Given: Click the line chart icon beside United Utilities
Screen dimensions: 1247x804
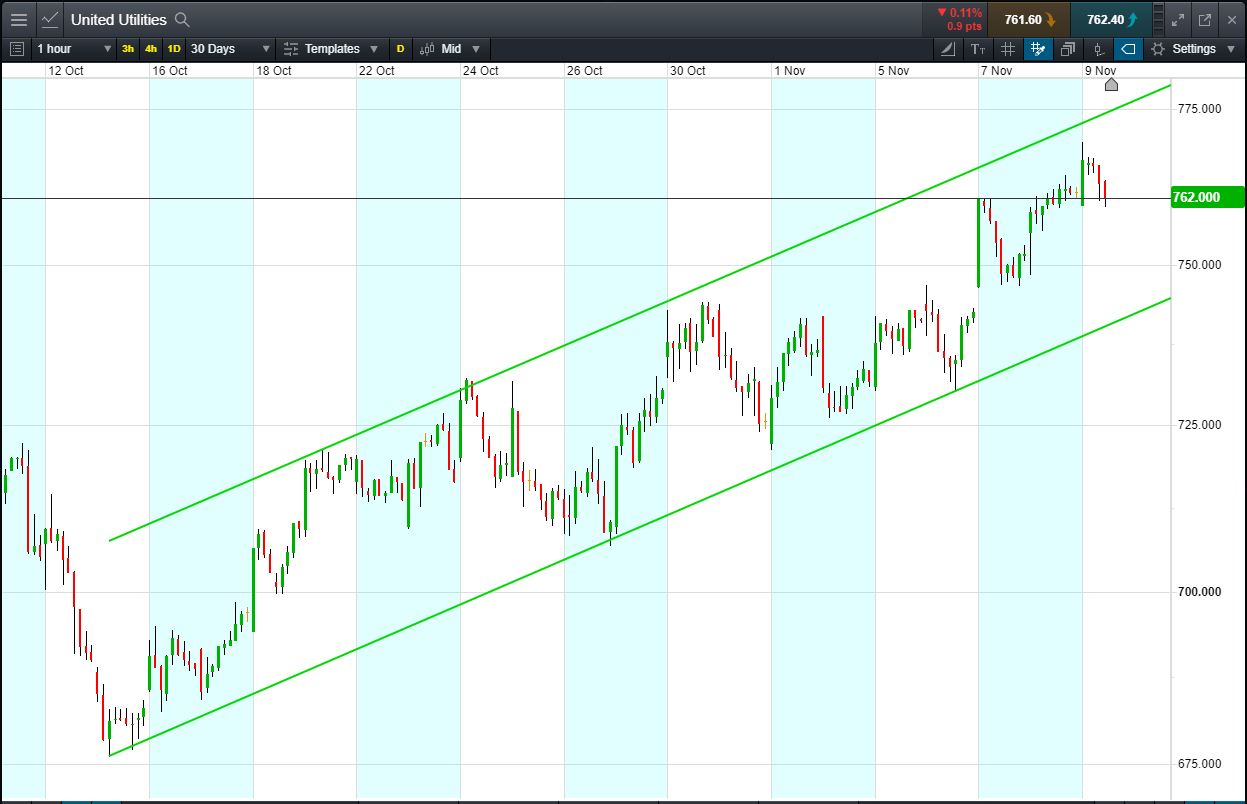Looking at the screenshot, I should click(x=50, y=19).
